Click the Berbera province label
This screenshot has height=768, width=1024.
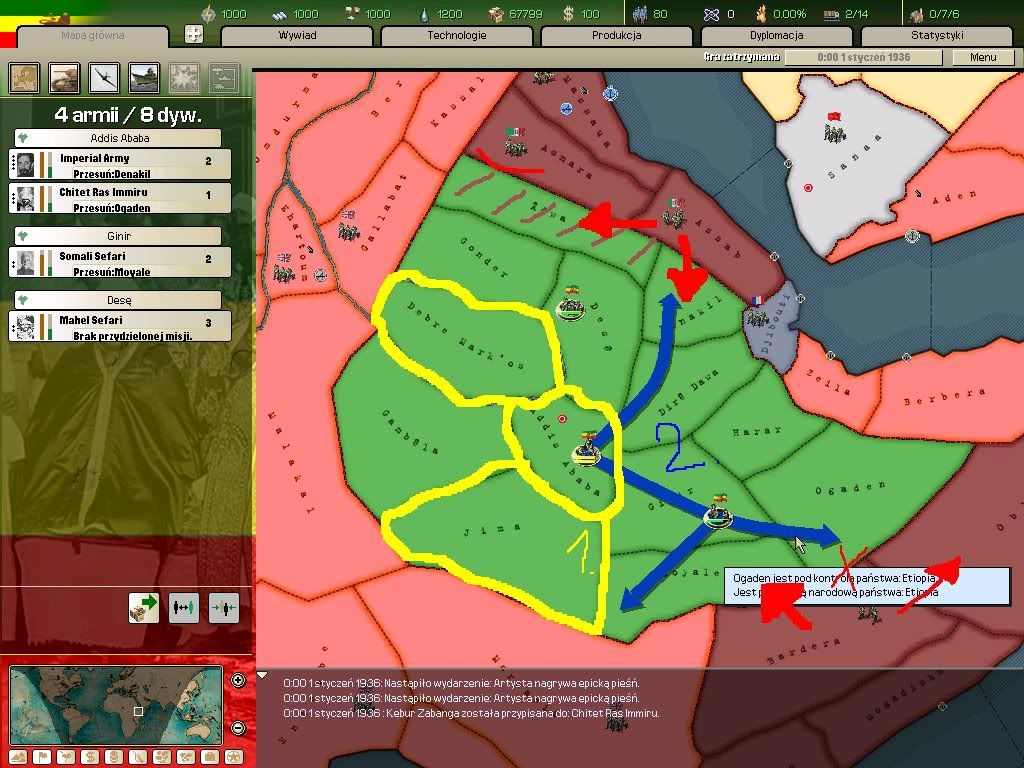point(944,396)
